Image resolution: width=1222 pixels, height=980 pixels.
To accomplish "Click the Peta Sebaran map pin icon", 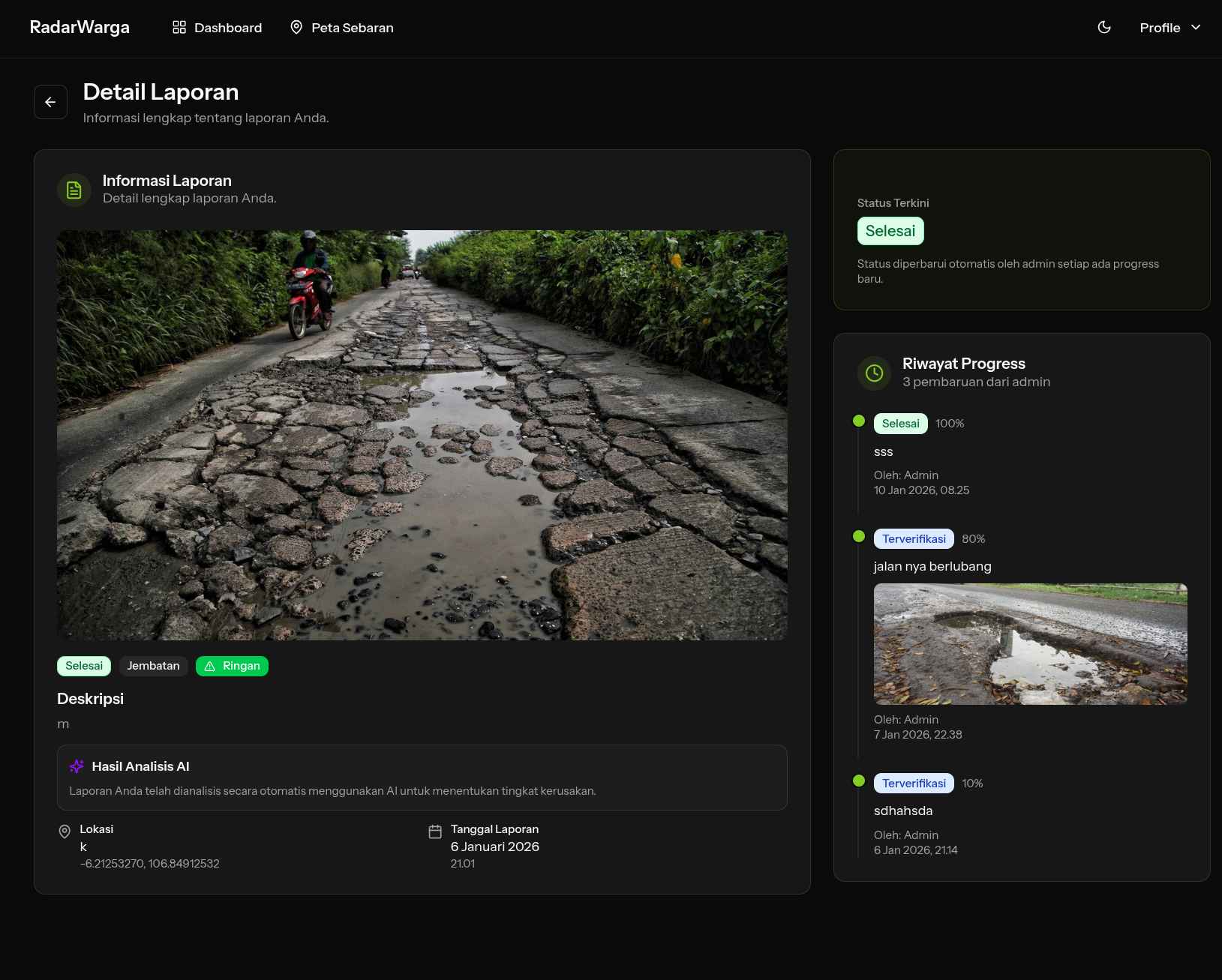I will pos(296,27).
